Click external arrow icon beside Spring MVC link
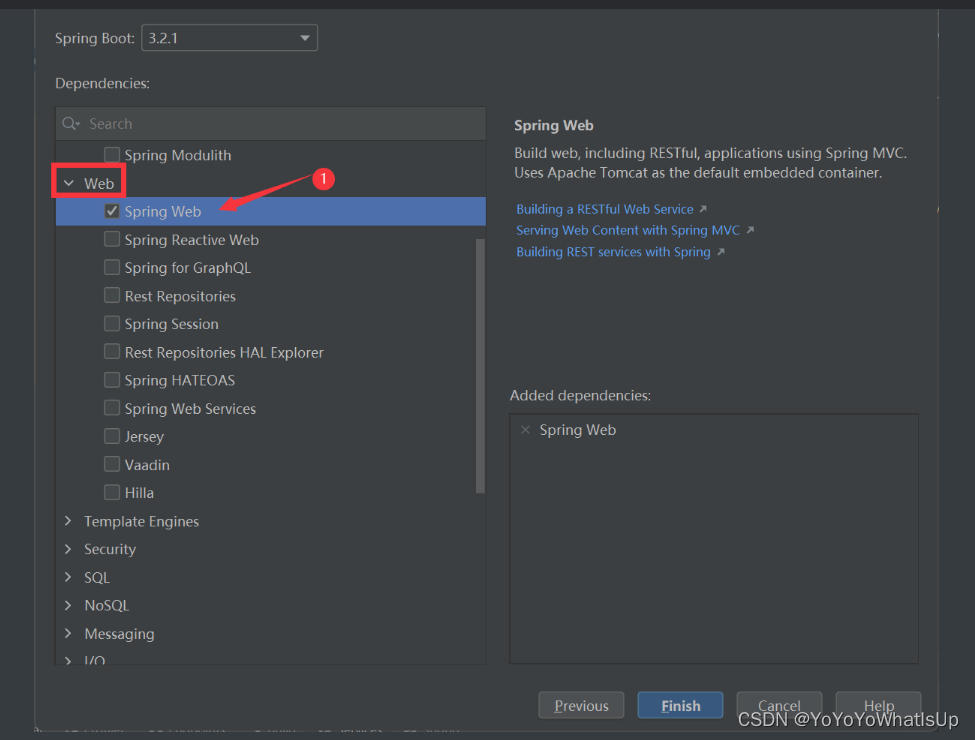The width and height of the screenshot is (975, 740). (x=750, y=230)
